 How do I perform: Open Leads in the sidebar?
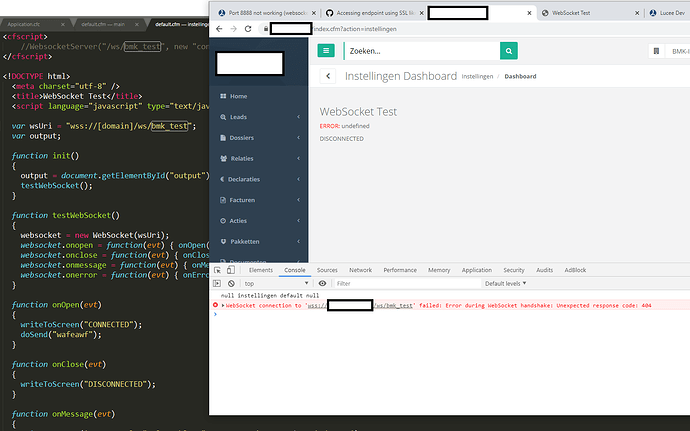pos(238,117)
